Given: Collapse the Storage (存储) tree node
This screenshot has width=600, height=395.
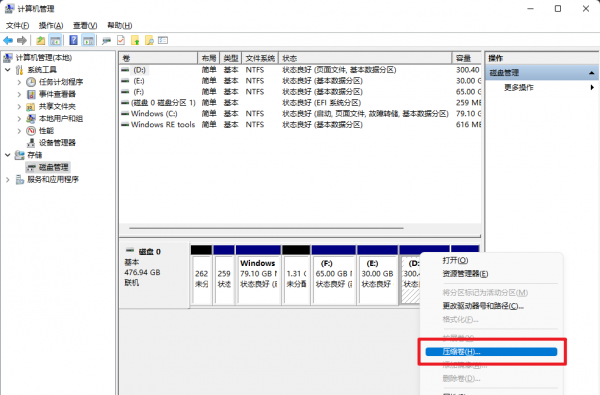Looking at the screenshot, I should click(x=8, y=155).
